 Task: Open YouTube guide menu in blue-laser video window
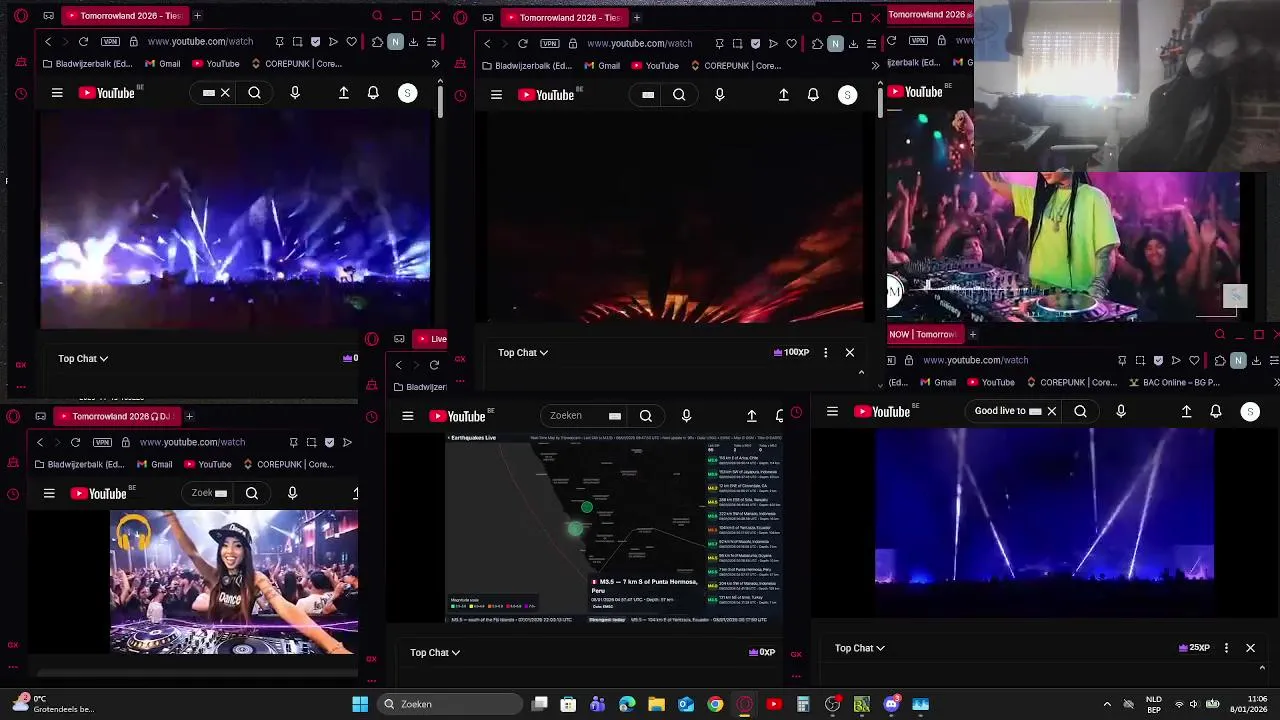point(57,93)
